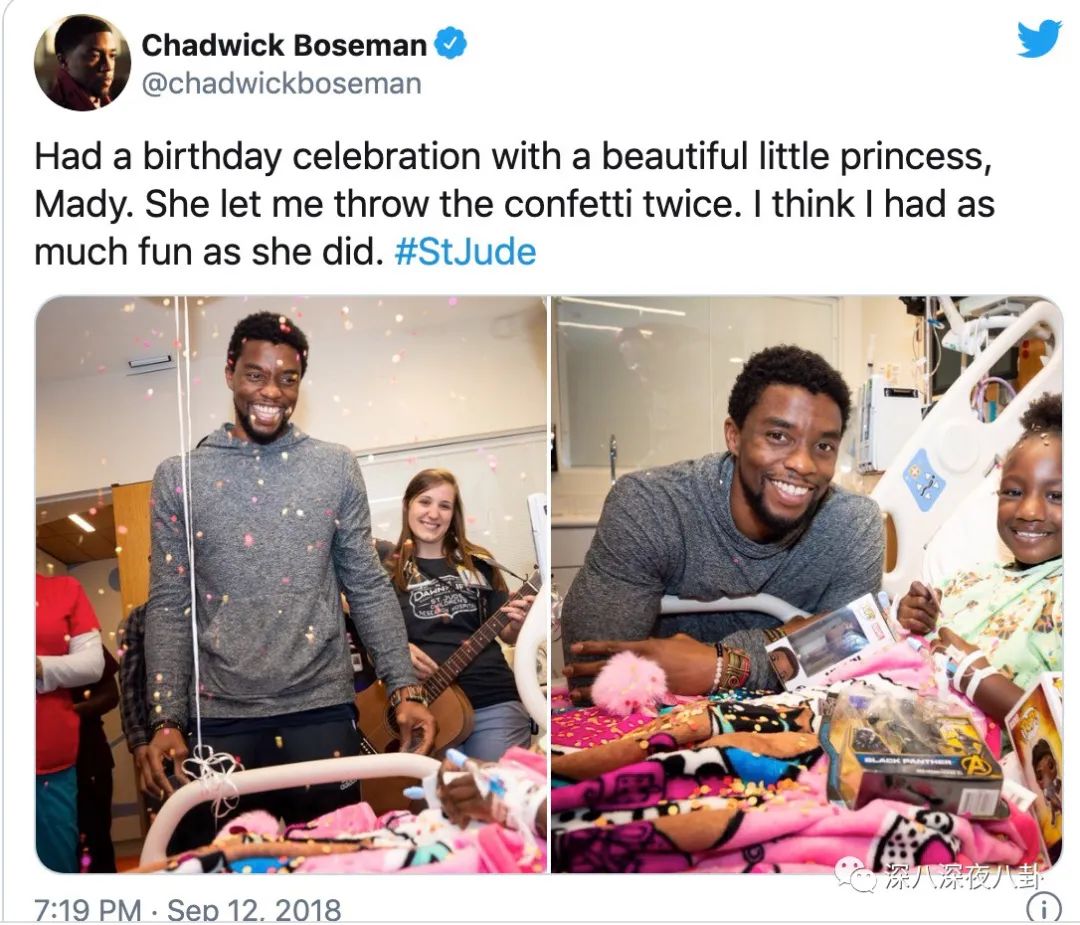1080x925 pixels.
Task: Click the Funko box near bracelets
Action: pyautogui.click(x=830, y=642)
